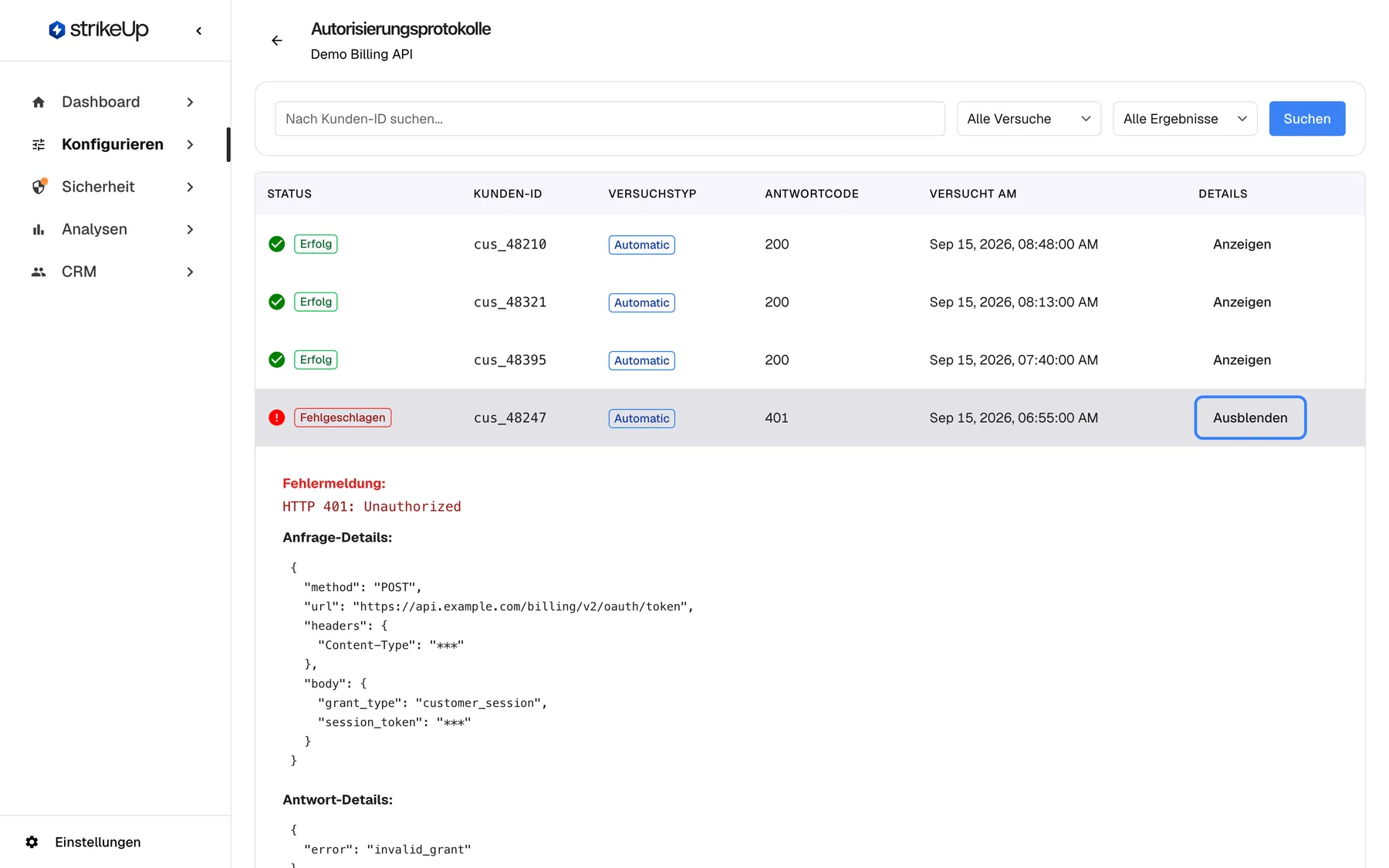Select customer ID cus_48321
Screen dimensions: 1389x868
[510, 302]
